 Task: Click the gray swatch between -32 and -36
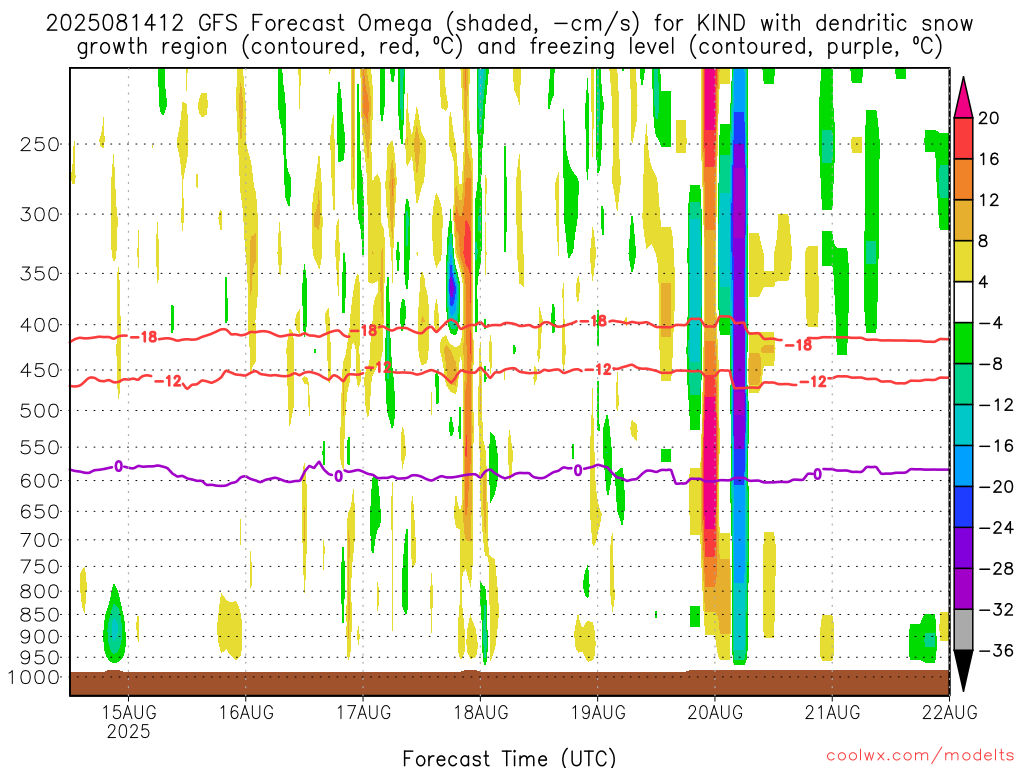tap(963, 630)
